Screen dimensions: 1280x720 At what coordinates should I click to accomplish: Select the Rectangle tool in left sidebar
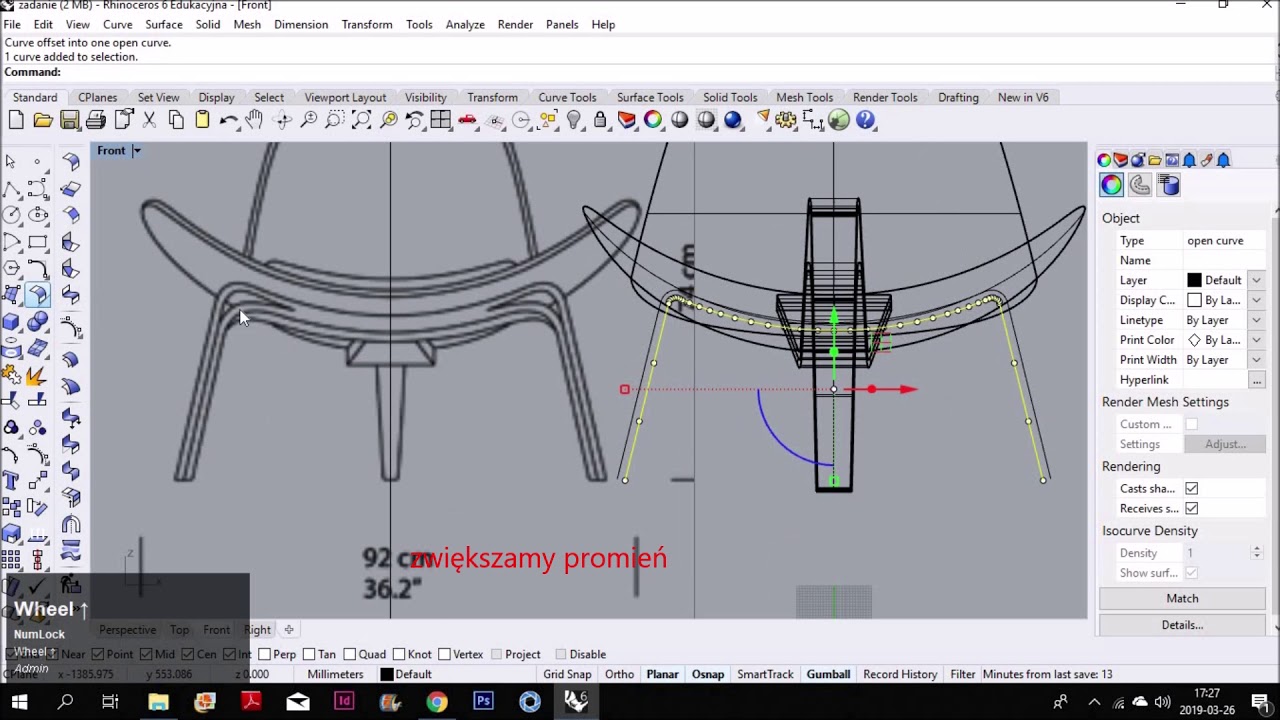(38, 242)
